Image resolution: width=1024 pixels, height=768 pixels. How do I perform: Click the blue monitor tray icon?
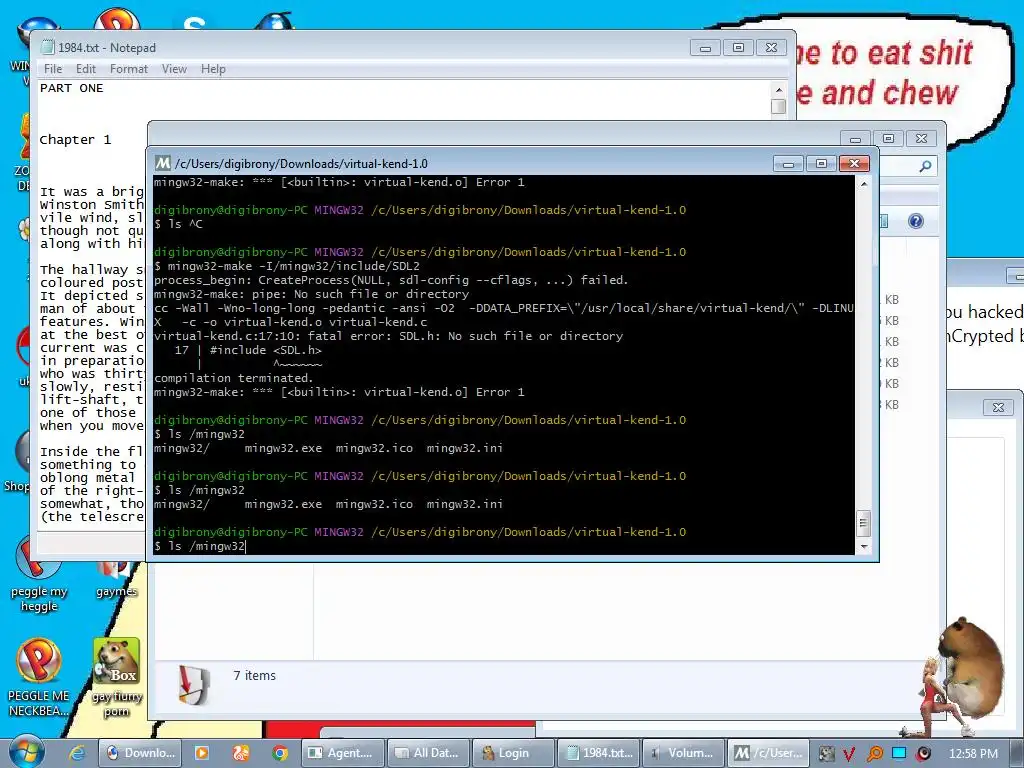(x=899, y=753)
